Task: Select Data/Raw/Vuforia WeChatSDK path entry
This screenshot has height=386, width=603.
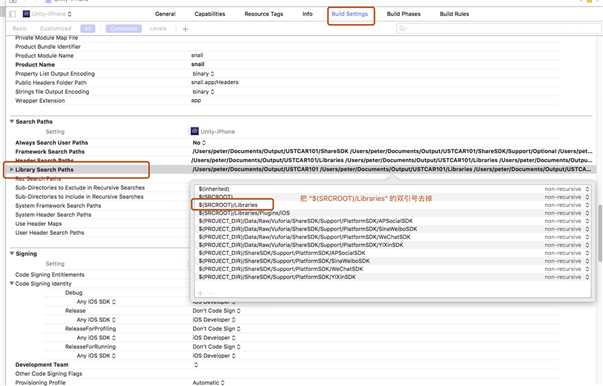Action: click(x=304, y=237)
